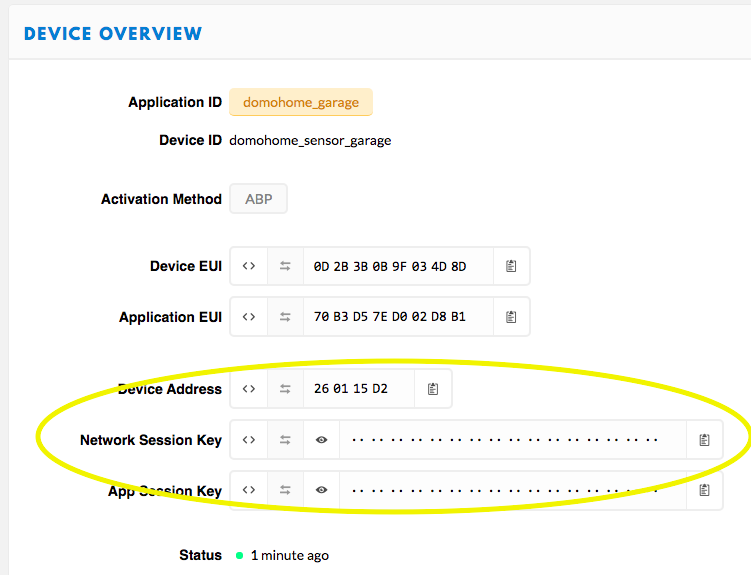Copy Device EUI to clipboard
Screen dimensions: 751x575
click(511, 266)
